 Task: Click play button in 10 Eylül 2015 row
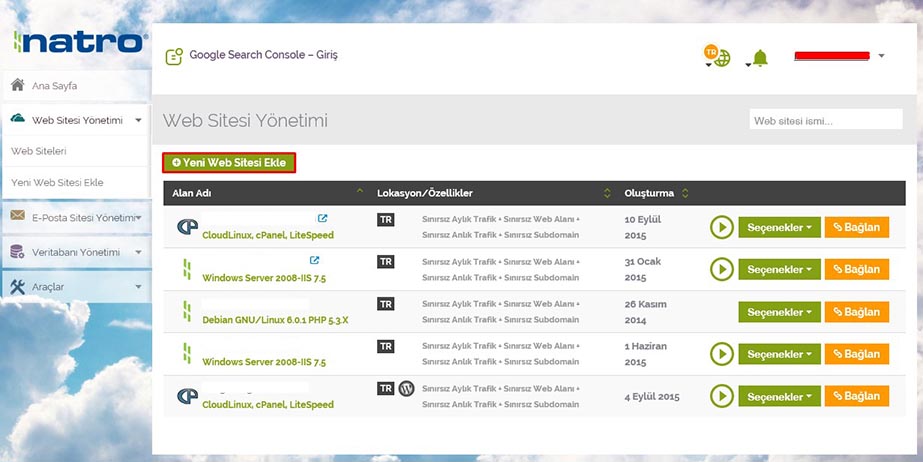pos(722,227)
